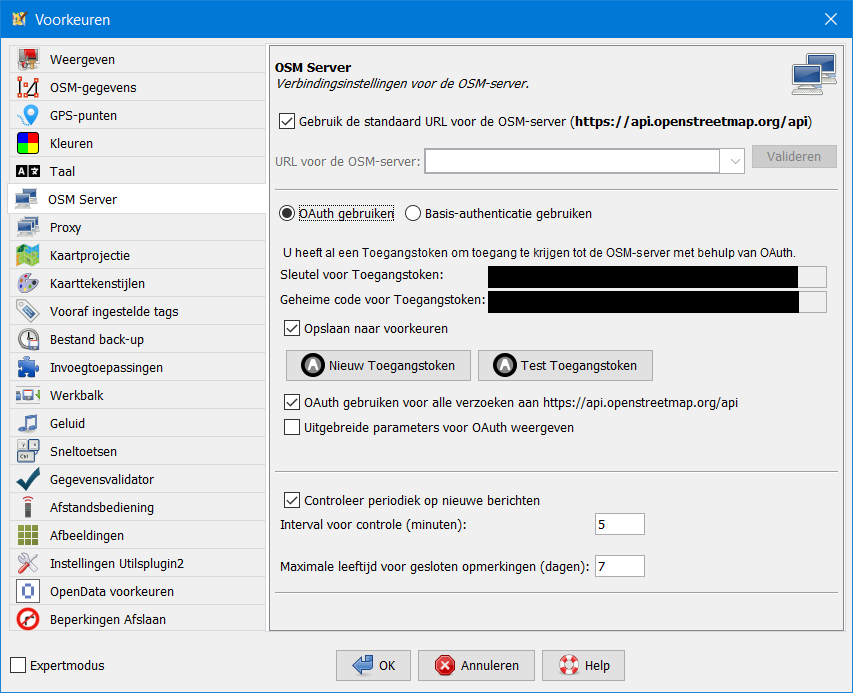This screenshot has height=693, width=853.
Task: Click Annuleren to cancel the preferences
Action: tap(476, 665)
